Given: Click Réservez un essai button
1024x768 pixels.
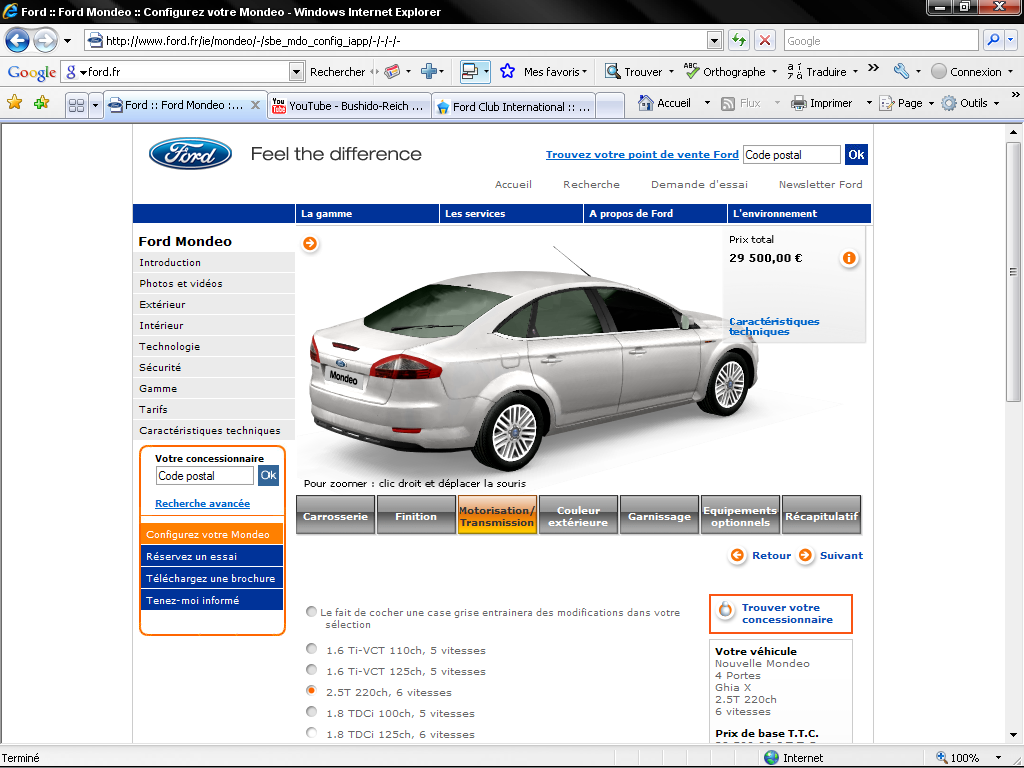Looking at the screenshot, I should click(212, 556).
